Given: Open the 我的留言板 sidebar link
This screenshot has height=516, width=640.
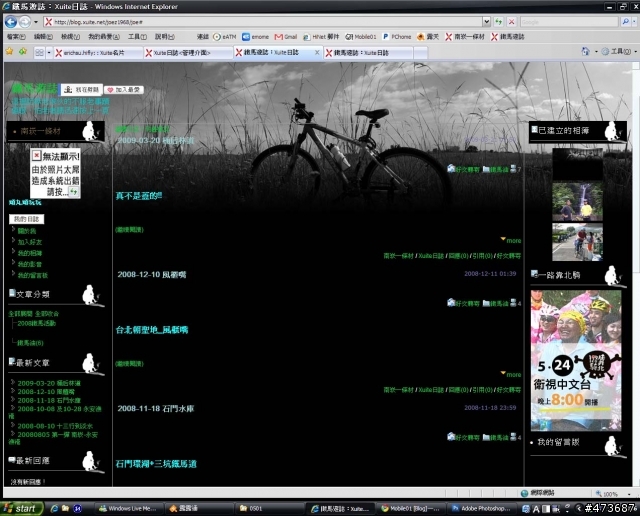Looking at the screenshot, I should pos(33,276).
